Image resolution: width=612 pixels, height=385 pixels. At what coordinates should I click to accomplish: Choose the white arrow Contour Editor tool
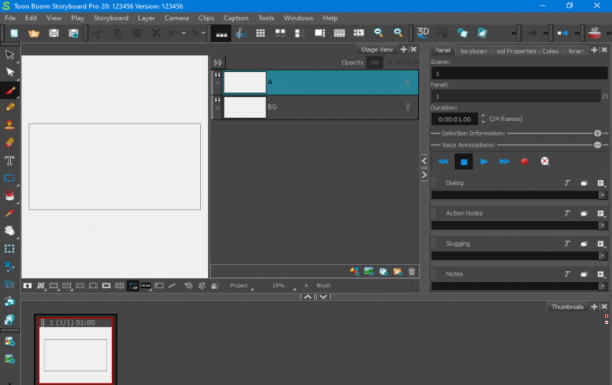coord(10,72)
